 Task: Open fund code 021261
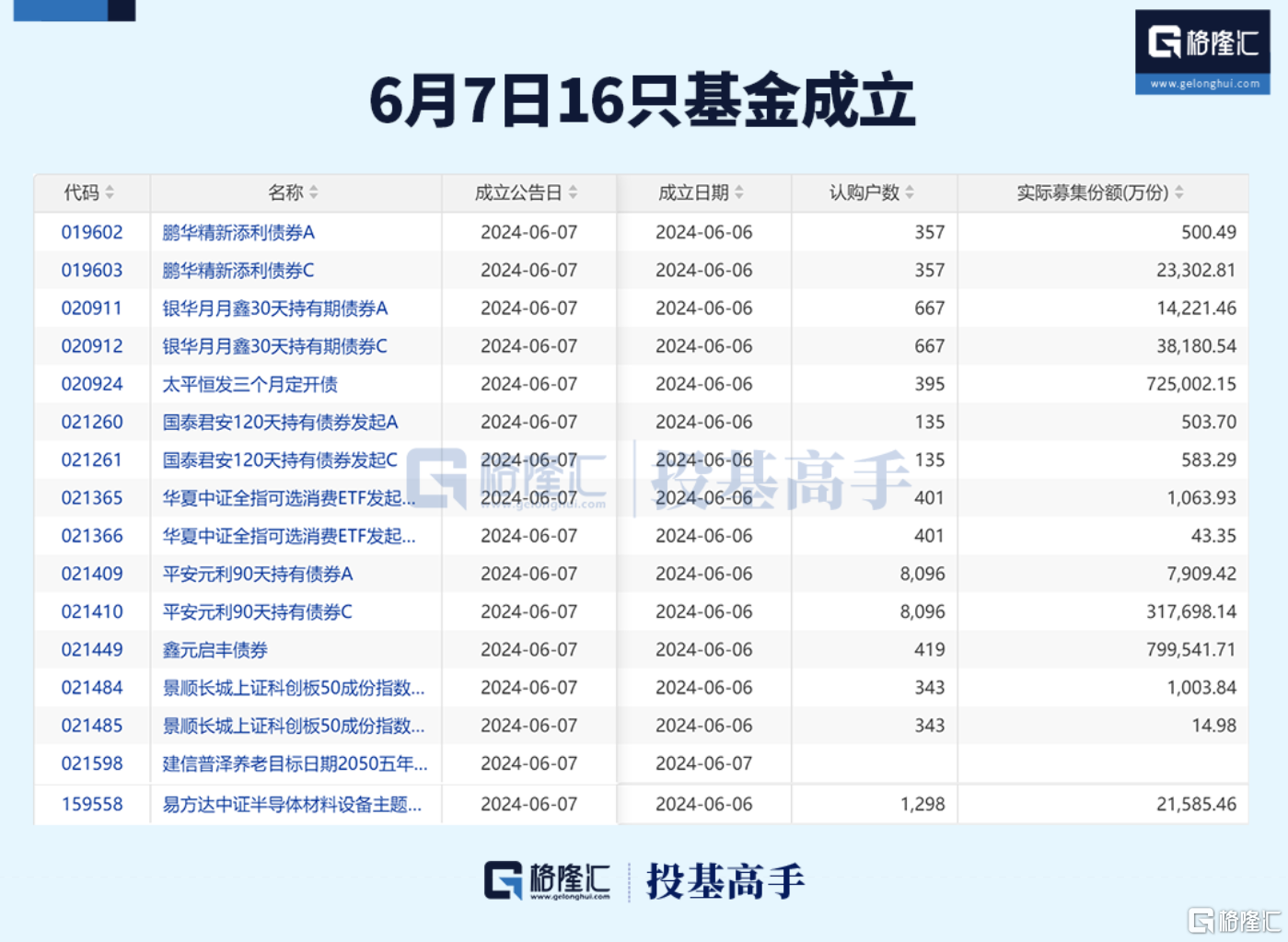click(92, 459)
